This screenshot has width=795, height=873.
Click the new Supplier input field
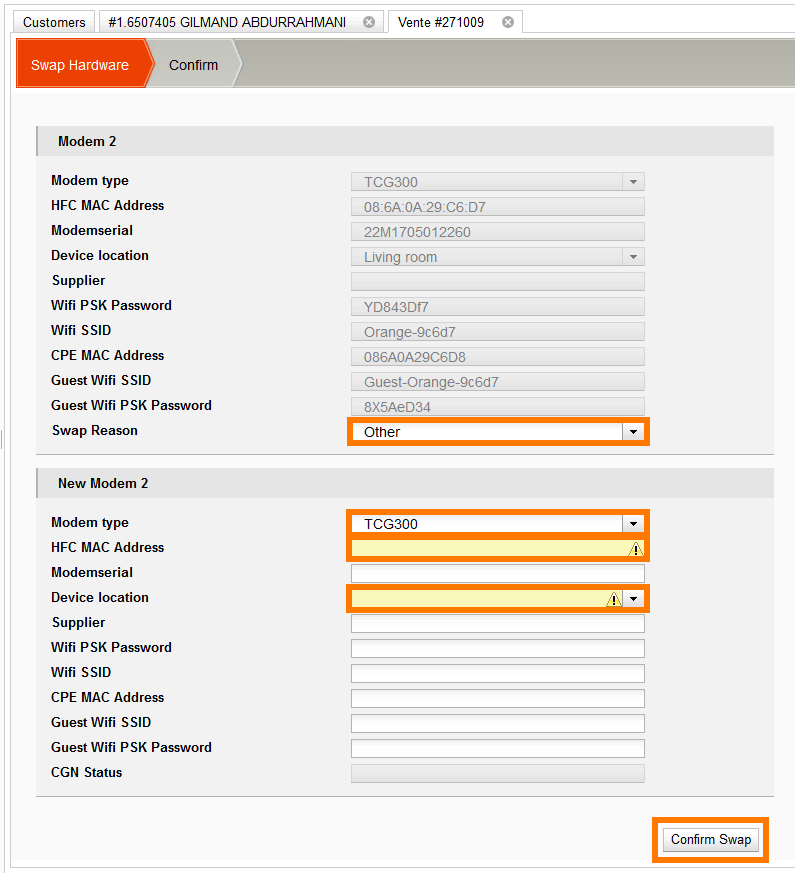coord(497,624)
